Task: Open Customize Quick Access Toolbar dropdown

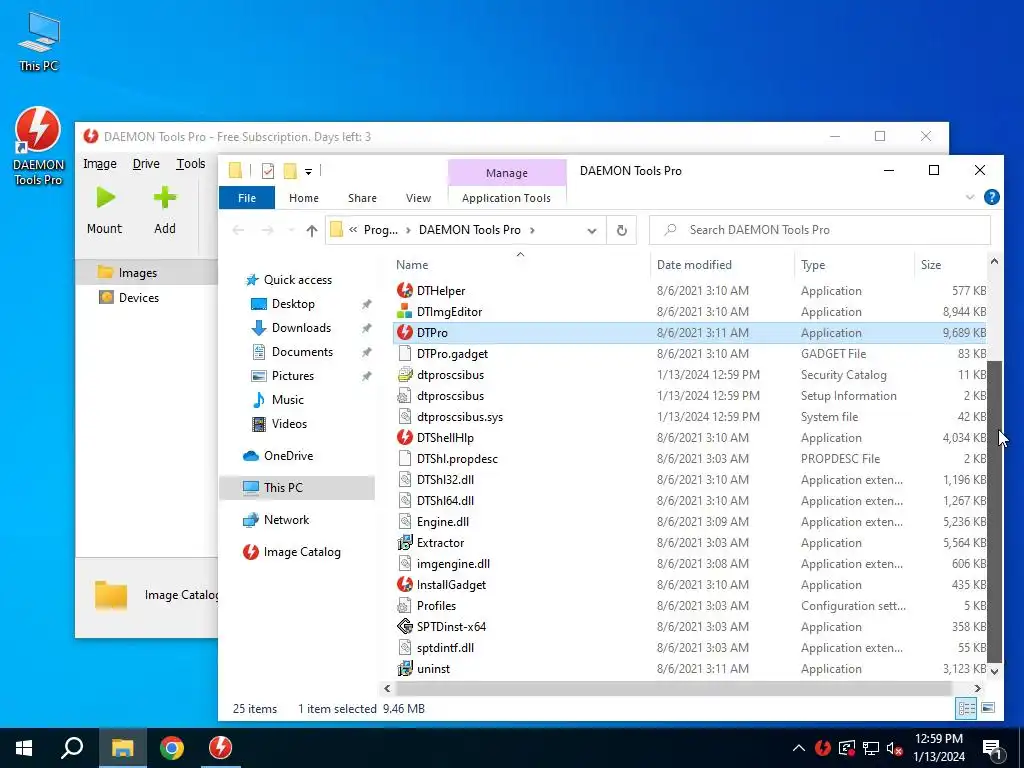Action: coord(308,172)
